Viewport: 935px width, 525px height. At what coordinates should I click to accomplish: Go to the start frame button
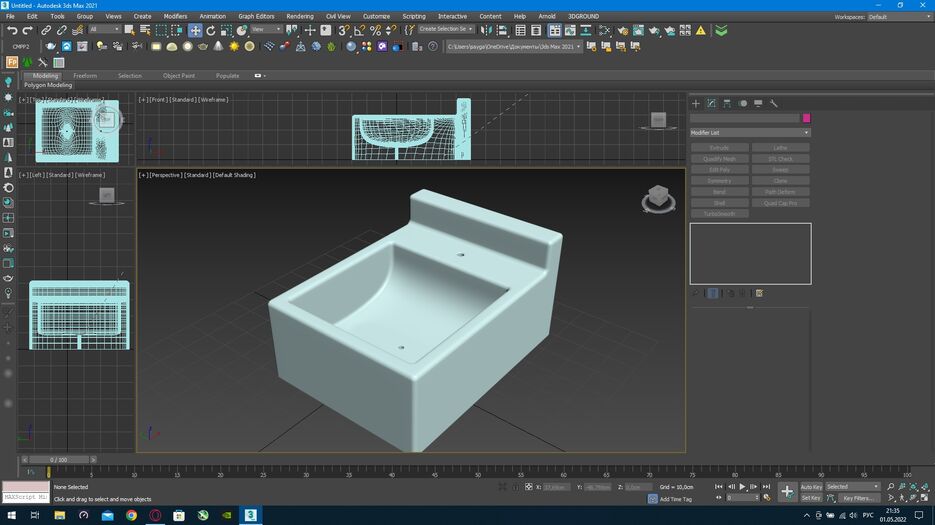[x=719, y=487]
